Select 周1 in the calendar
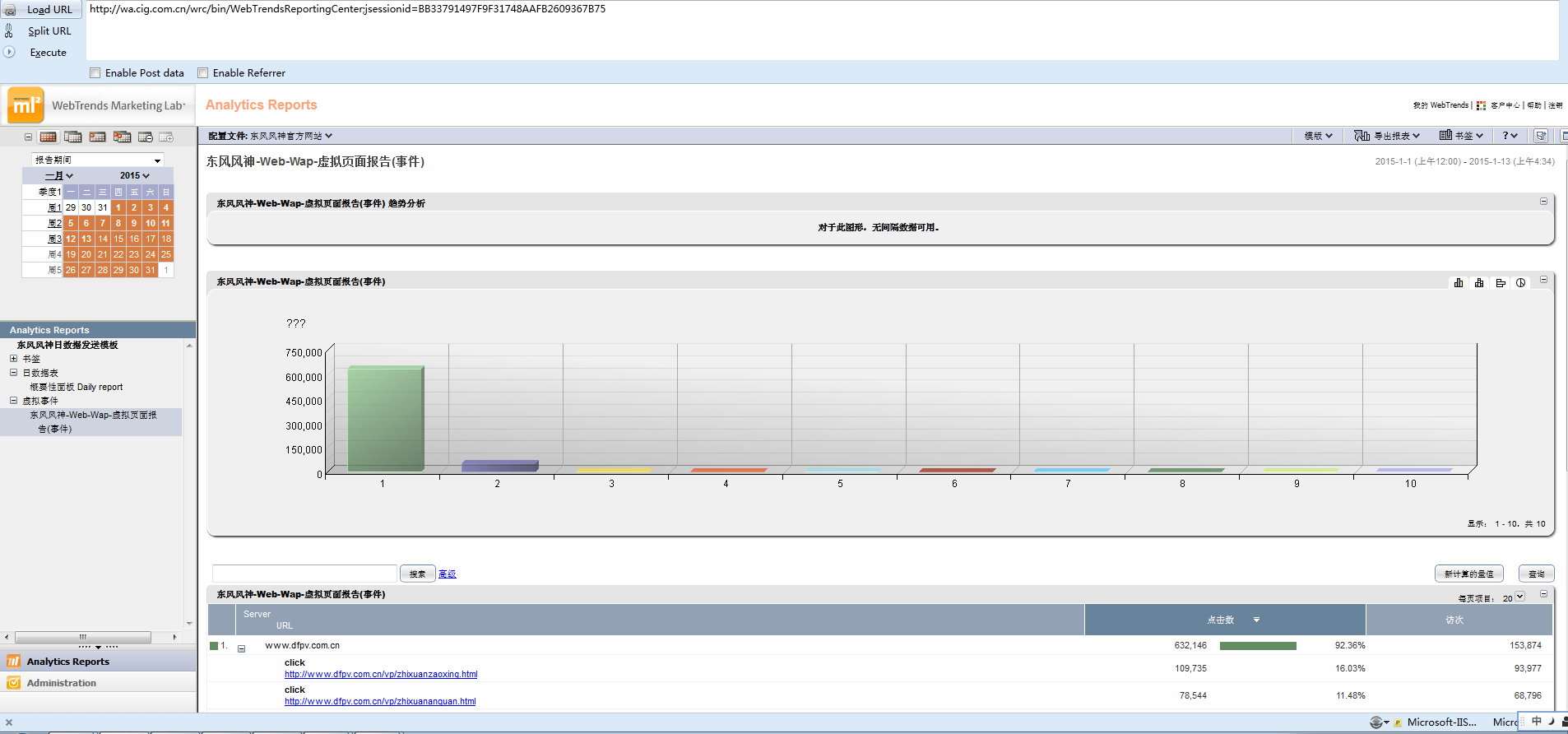The width and height of the screenshot is (1568, 734). 54,207
